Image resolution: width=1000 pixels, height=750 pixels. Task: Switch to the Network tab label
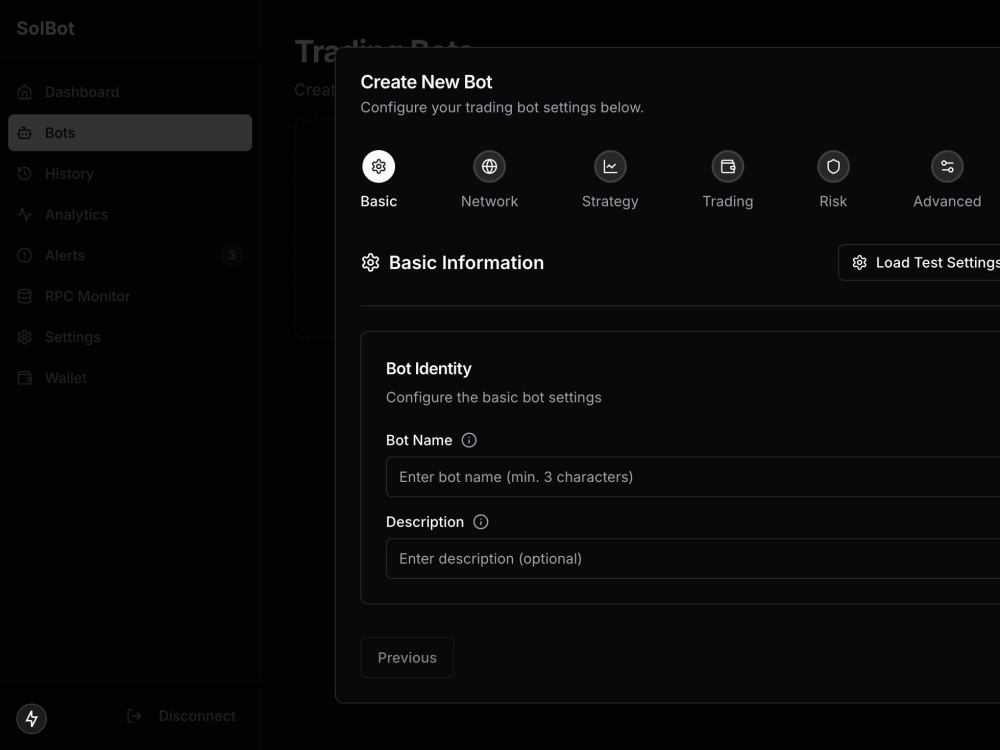point(489,201)
